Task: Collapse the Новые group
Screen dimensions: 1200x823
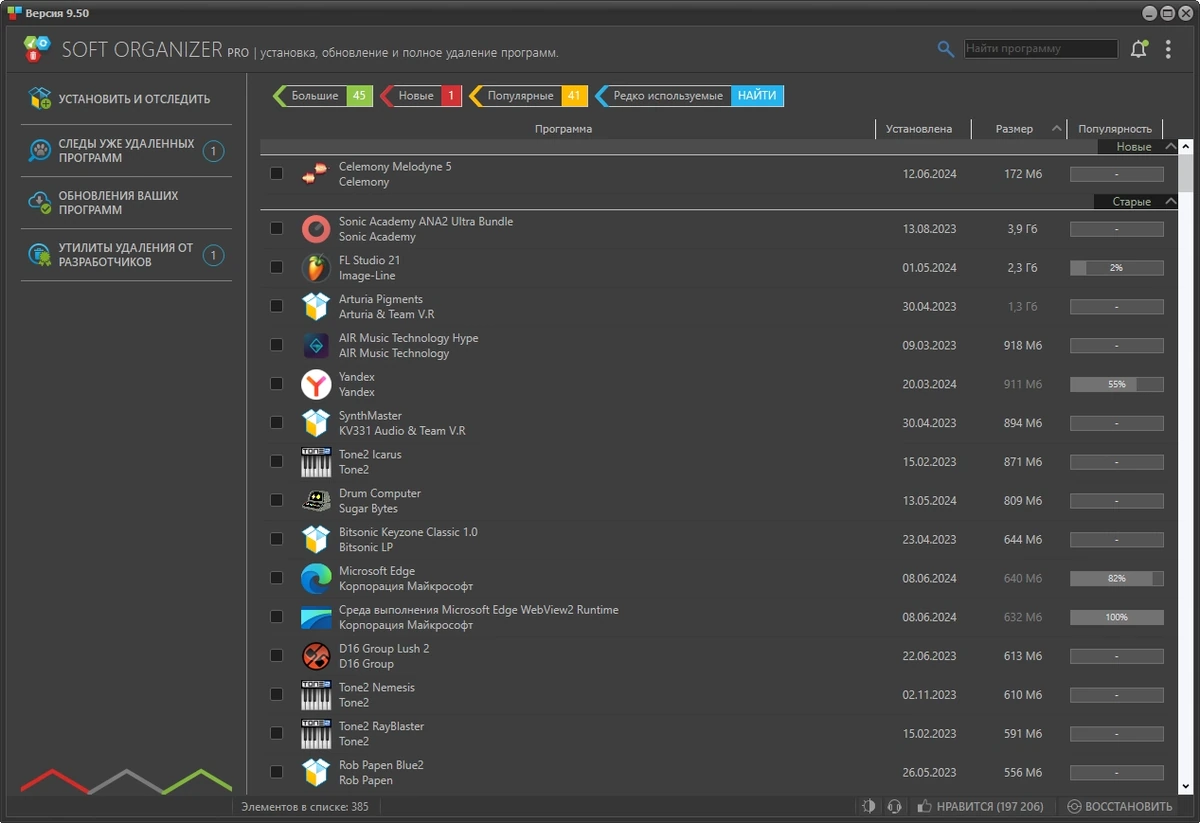Action: tap(1170, 147)
